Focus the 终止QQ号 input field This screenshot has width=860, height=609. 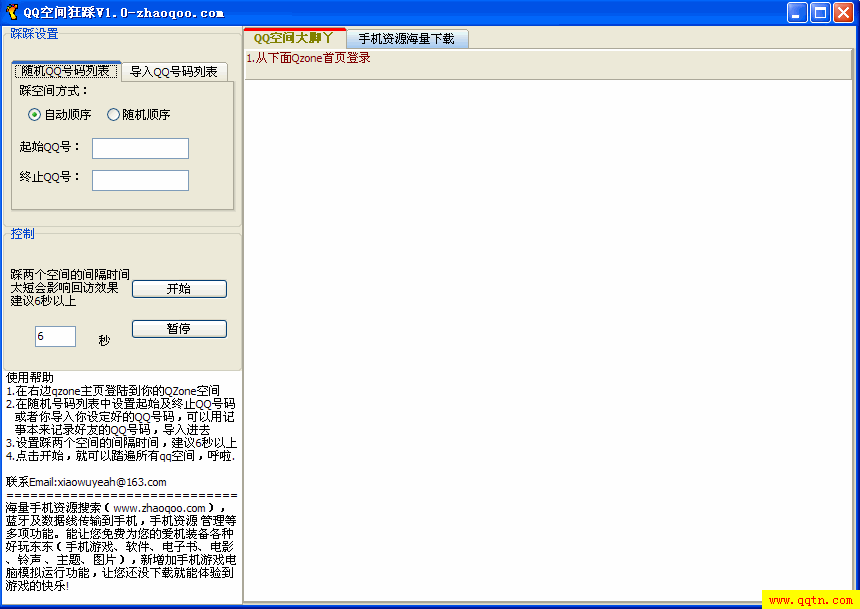tap(140, 180)
